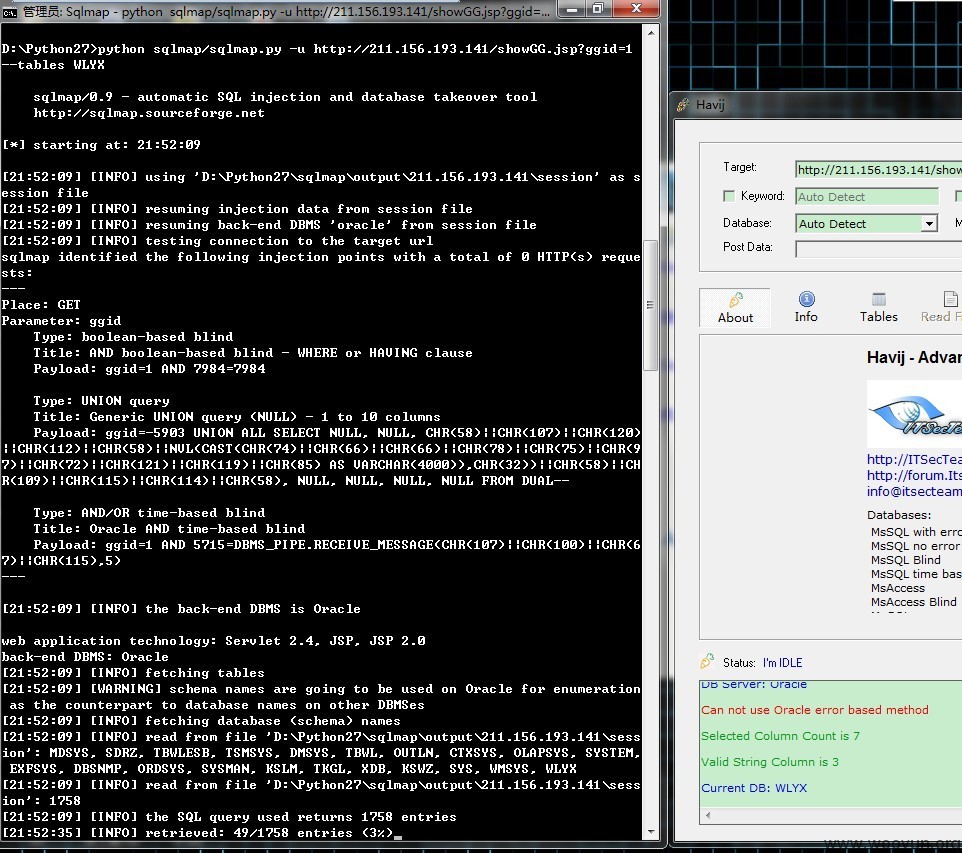Click the Keyword Auto Detect input field

coord(867,196)
